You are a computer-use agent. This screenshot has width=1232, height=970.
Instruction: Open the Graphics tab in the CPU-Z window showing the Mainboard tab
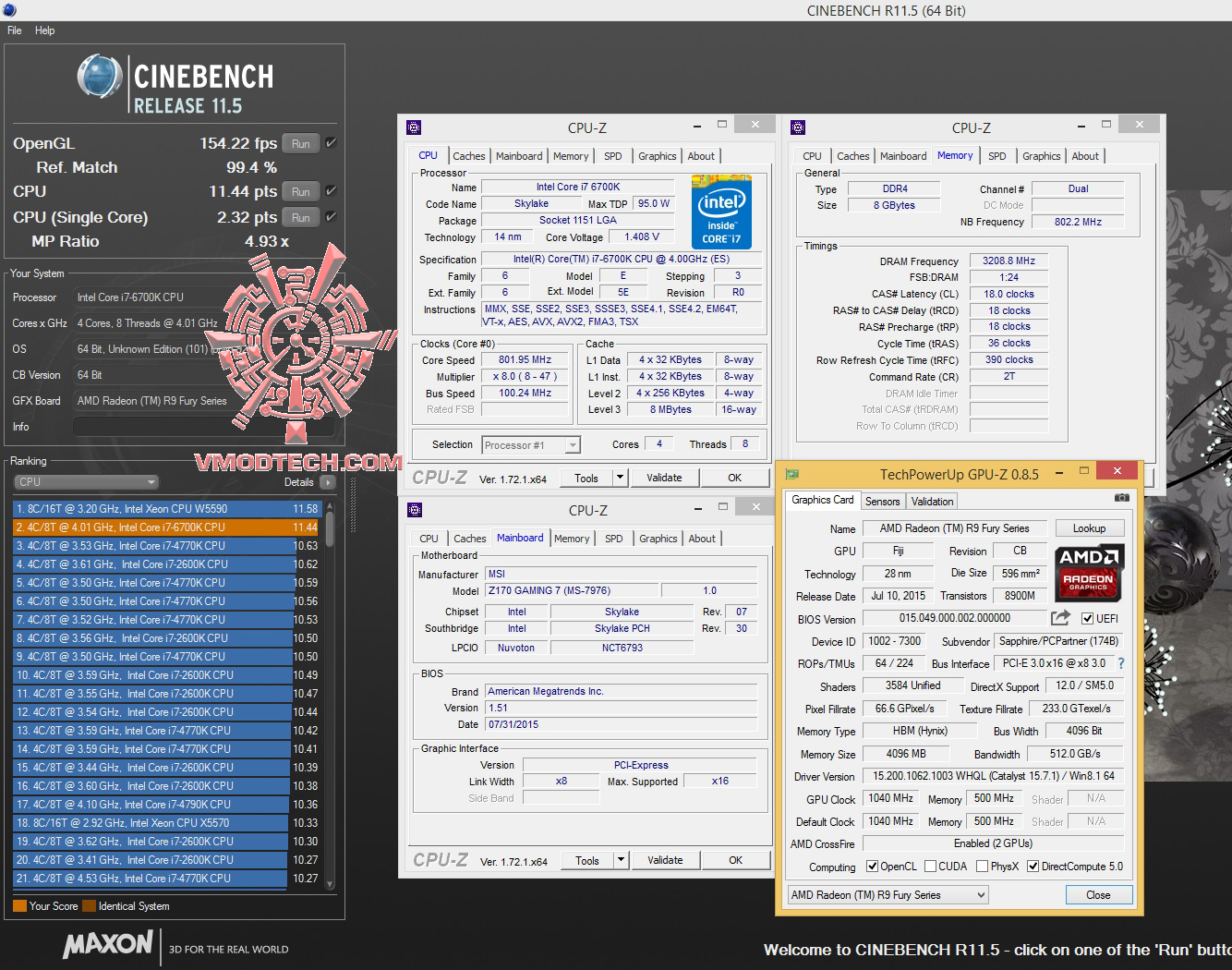658,539
